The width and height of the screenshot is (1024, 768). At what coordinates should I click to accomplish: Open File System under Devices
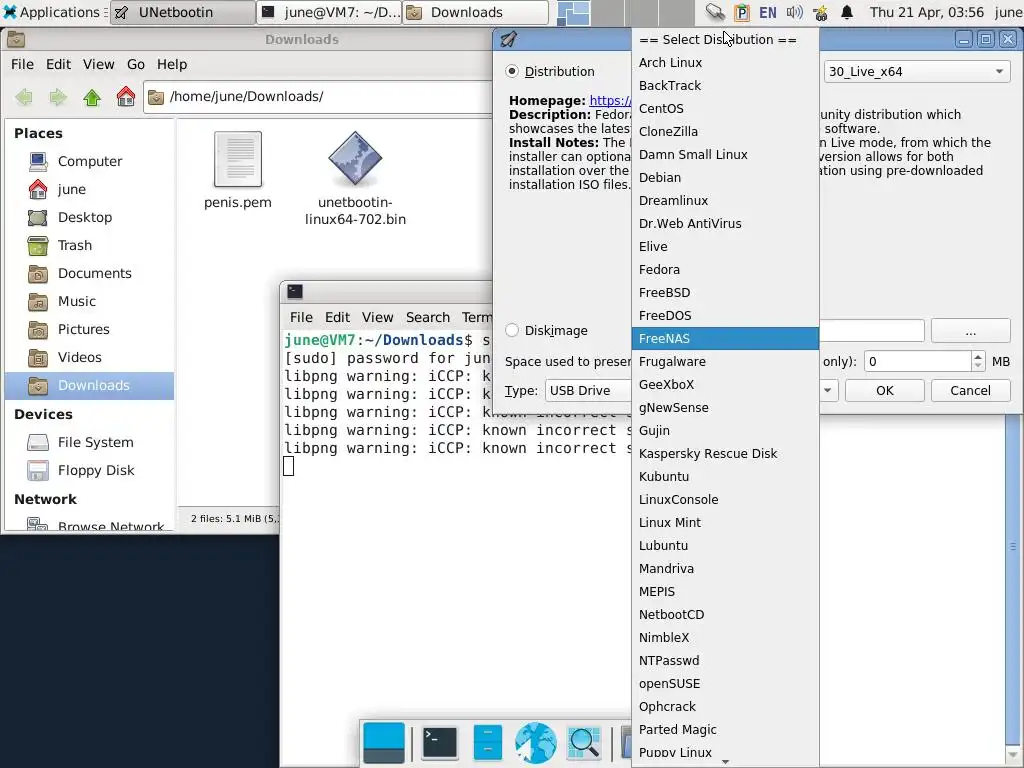click(89, 443)
